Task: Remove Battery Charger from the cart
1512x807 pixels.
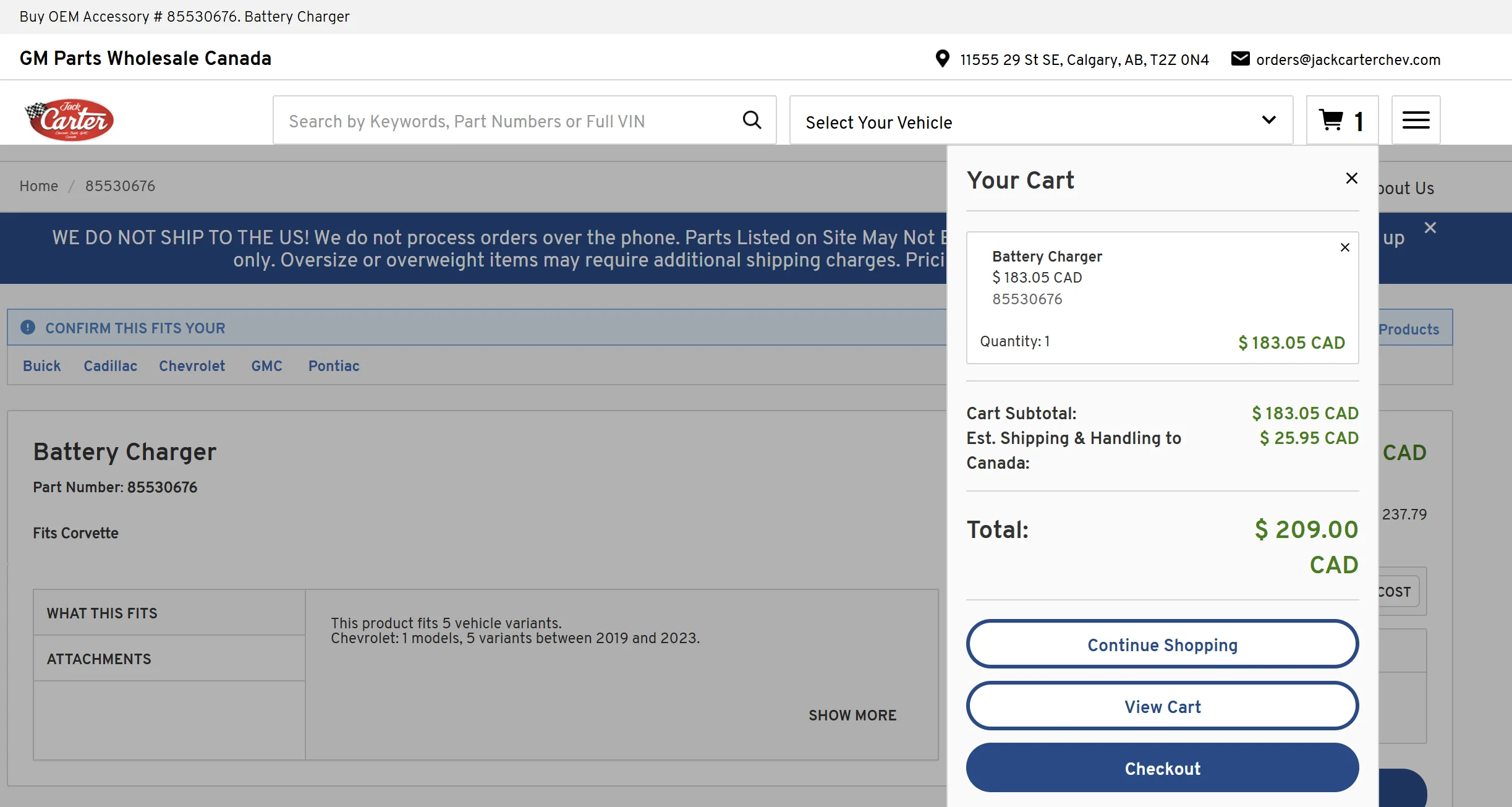Action: point(1344,247)
